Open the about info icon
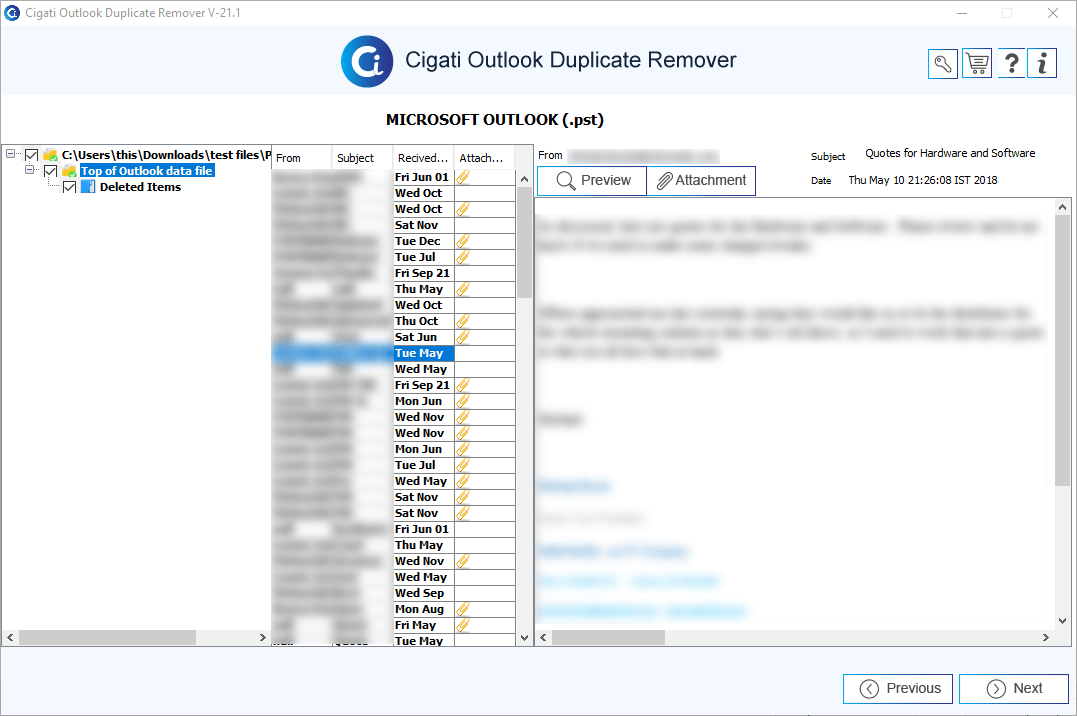Image resolution: width=1077 pixels, height=716 pixels. click(1042, 64)
